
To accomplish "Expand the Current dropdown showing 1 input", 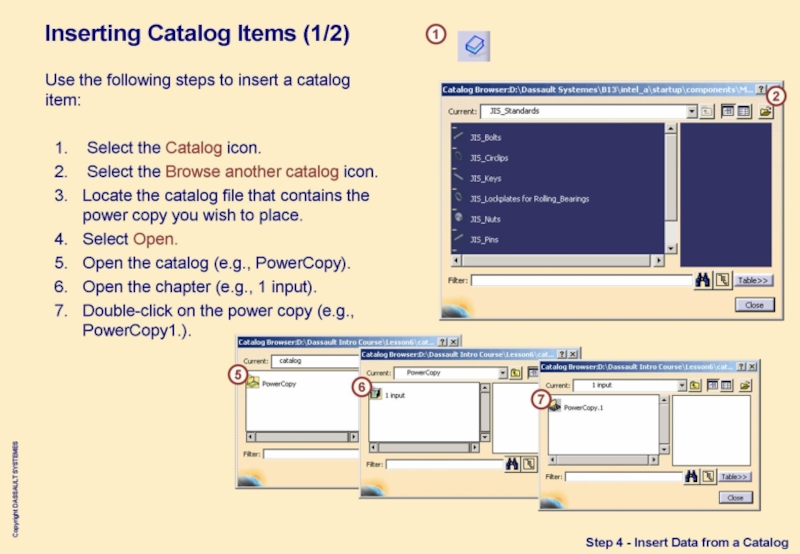I will [680, 385].
